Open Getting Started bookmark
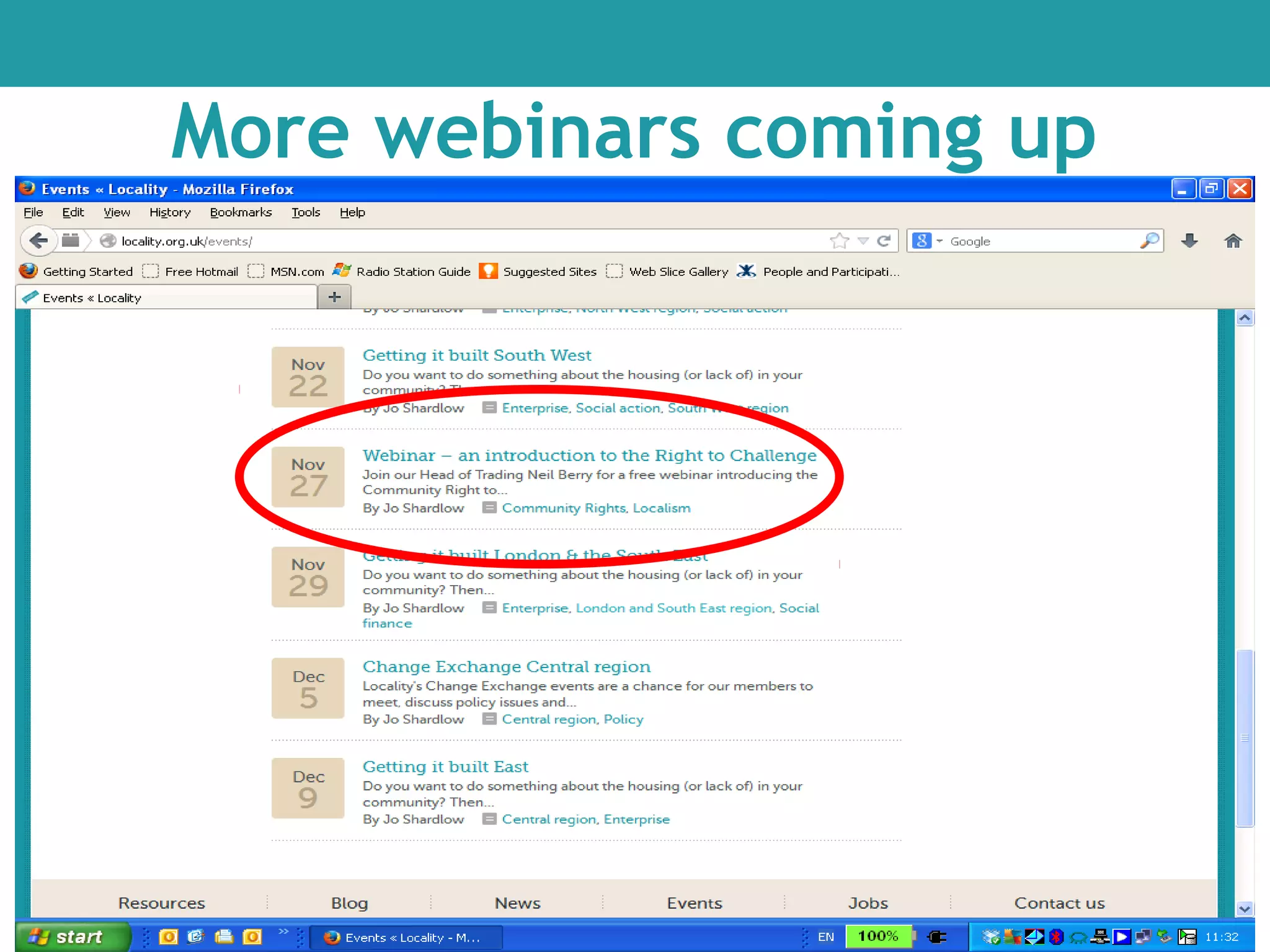 76,271
